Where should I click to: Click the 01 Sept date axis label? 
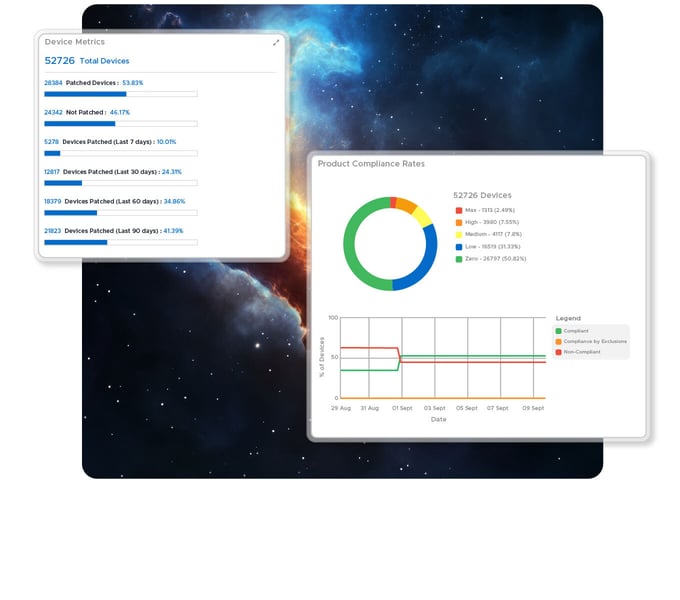coord(402,408)
